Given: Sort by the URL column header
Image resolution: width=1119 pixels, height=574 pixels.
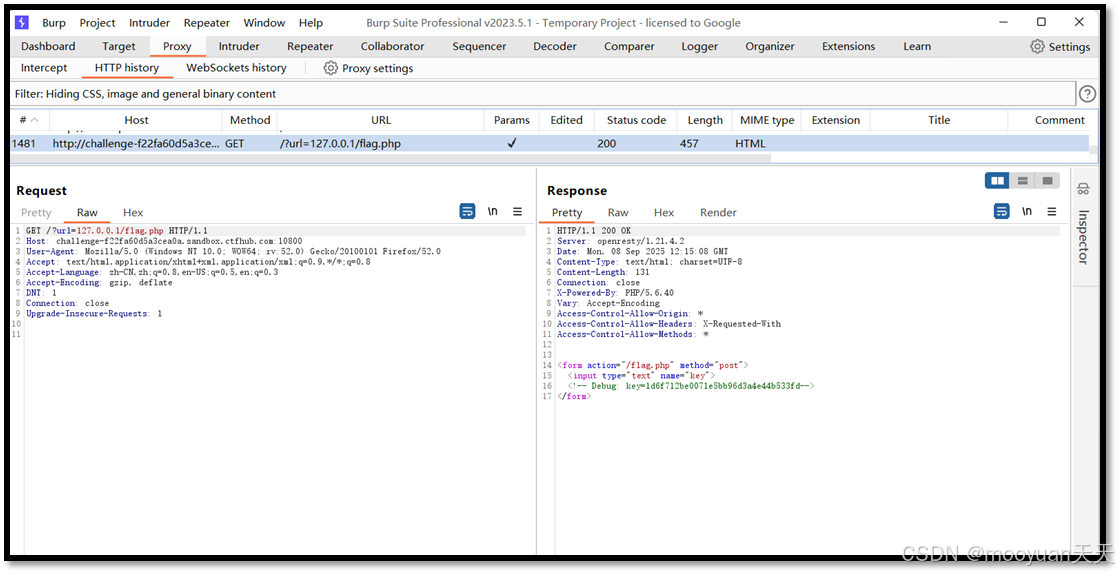Looking at the screenshot, I should click(381, 120).
